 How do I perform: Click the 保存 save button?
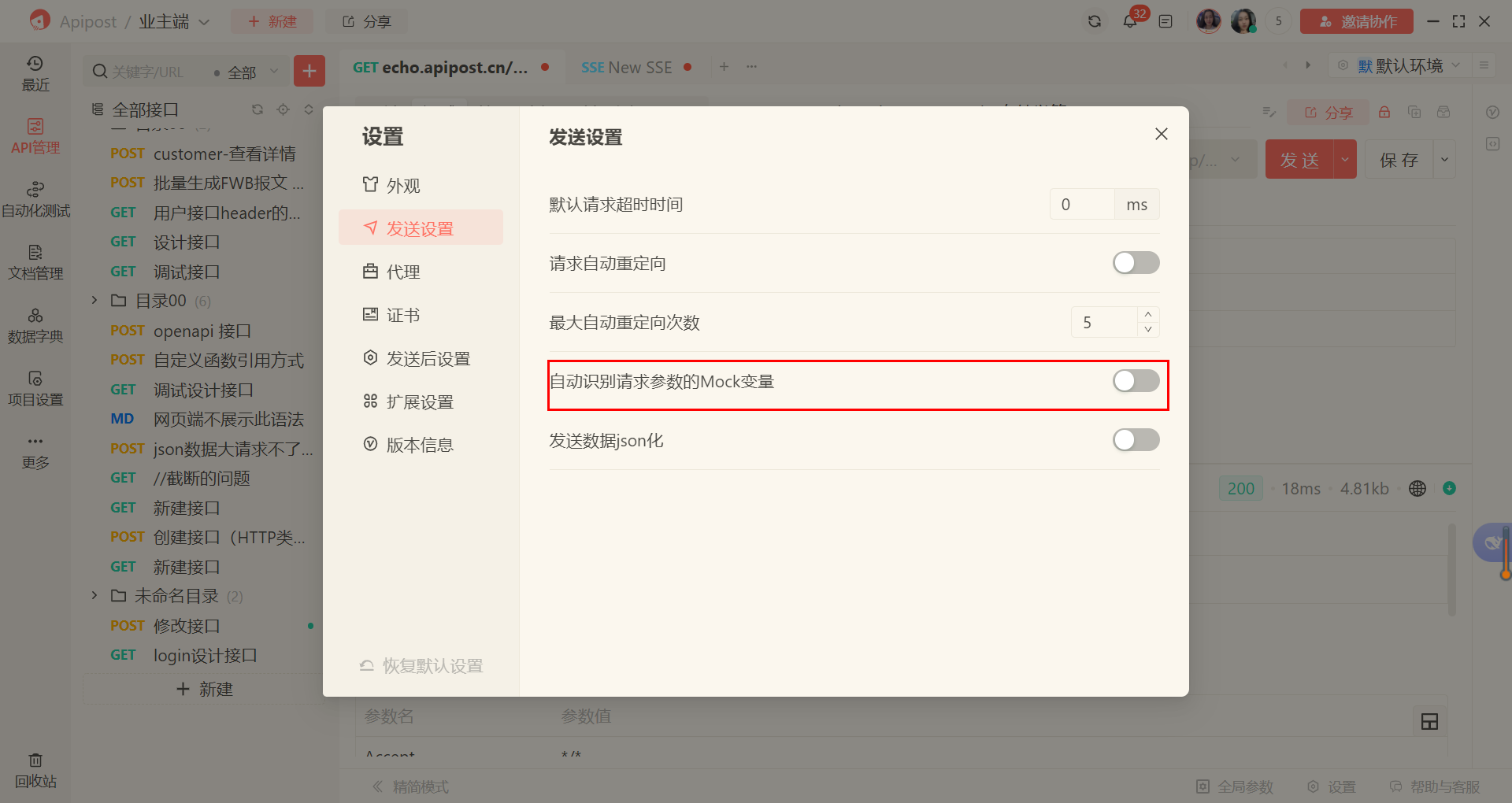coord(1399,160)
